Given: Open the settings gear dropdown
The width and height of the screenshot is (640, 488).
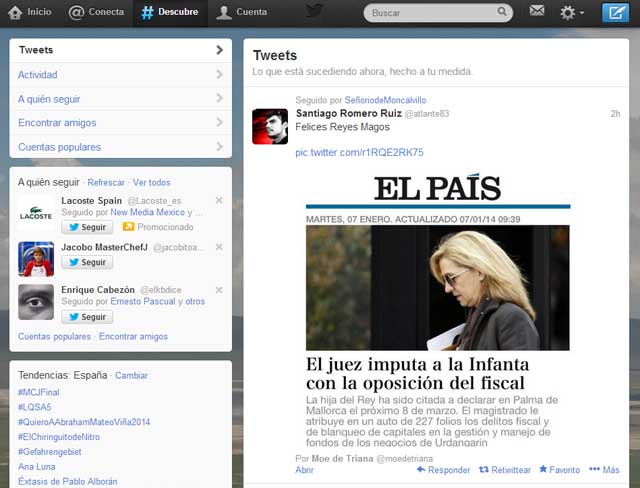Looking at the screenshot, I should (x=571, y=13).
